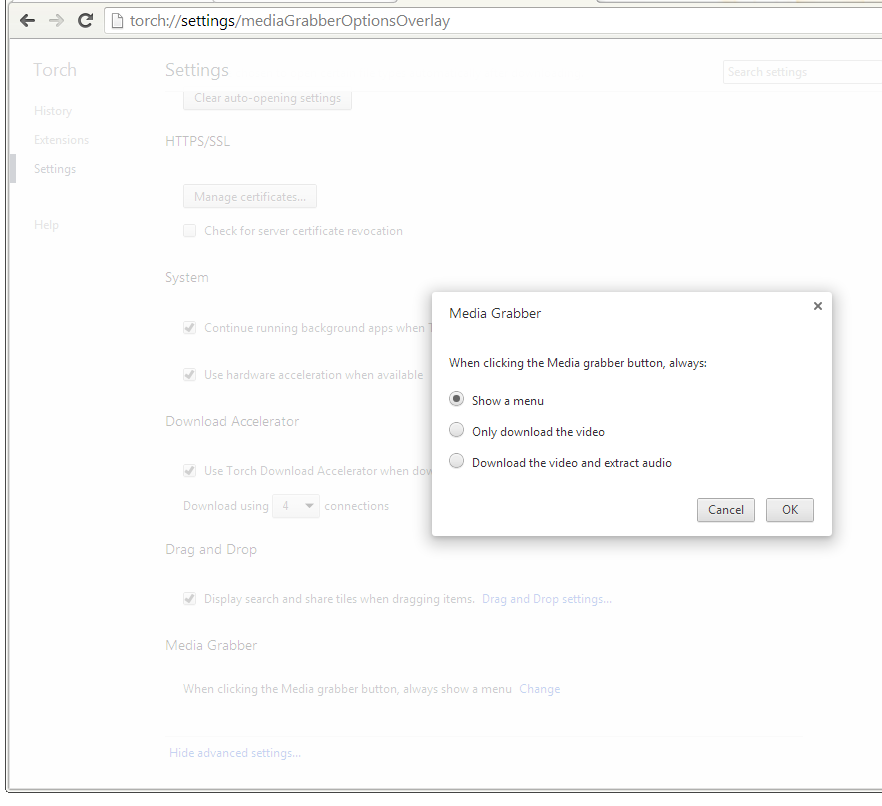Choose 'Only download the video' option

[x=457, y=431]
